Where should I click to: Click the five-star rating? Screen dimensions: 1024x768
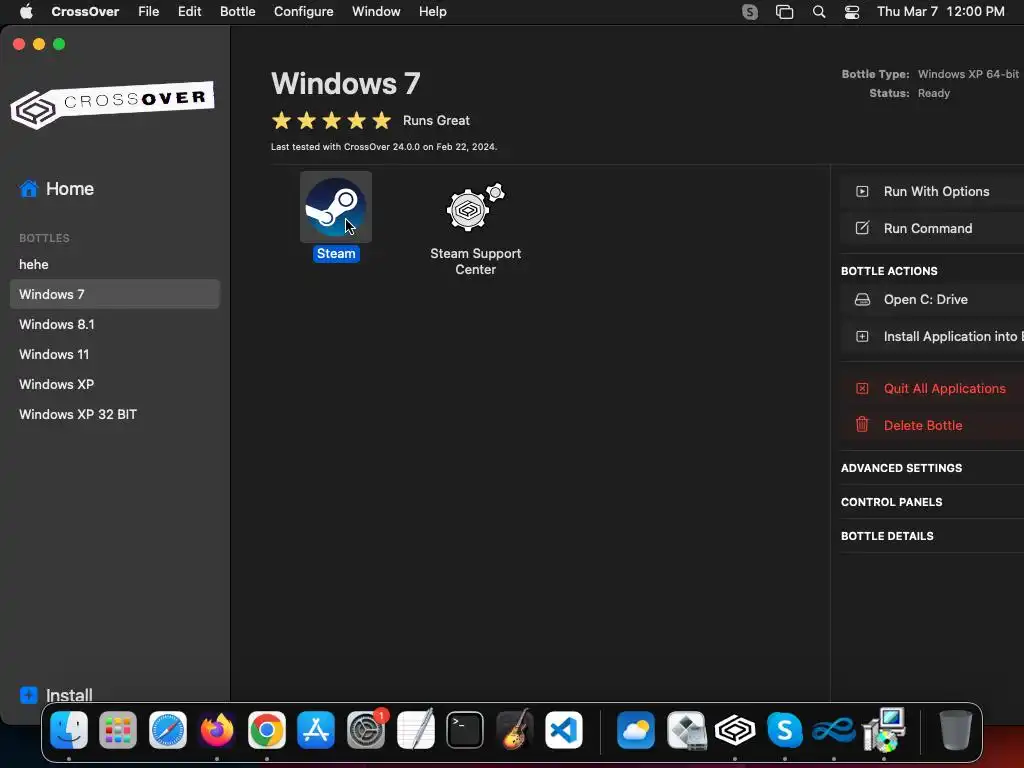pyautogui.click(x=332, y=120)
